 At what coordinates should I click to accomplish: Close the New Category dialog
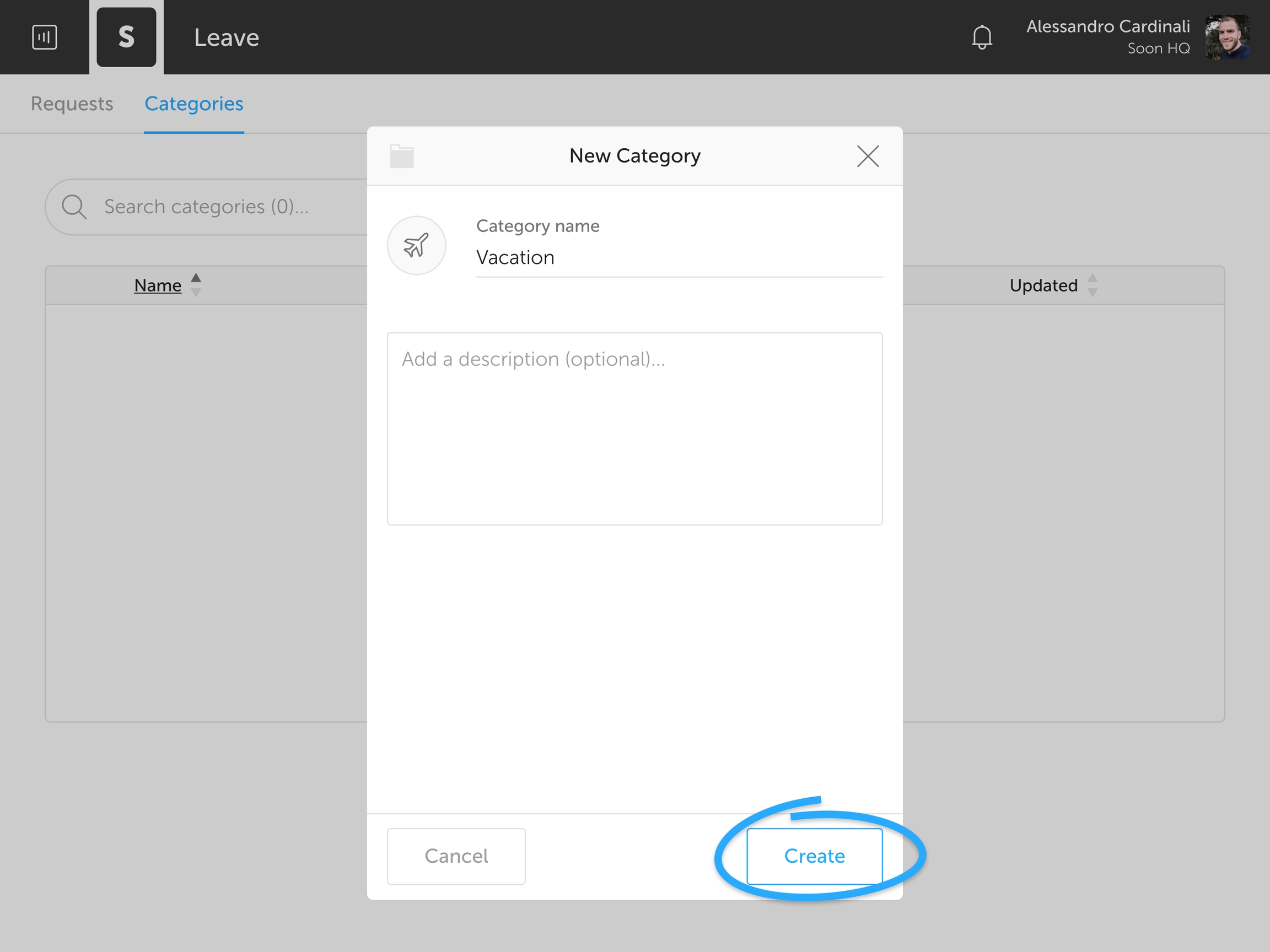tap(868, 156)
